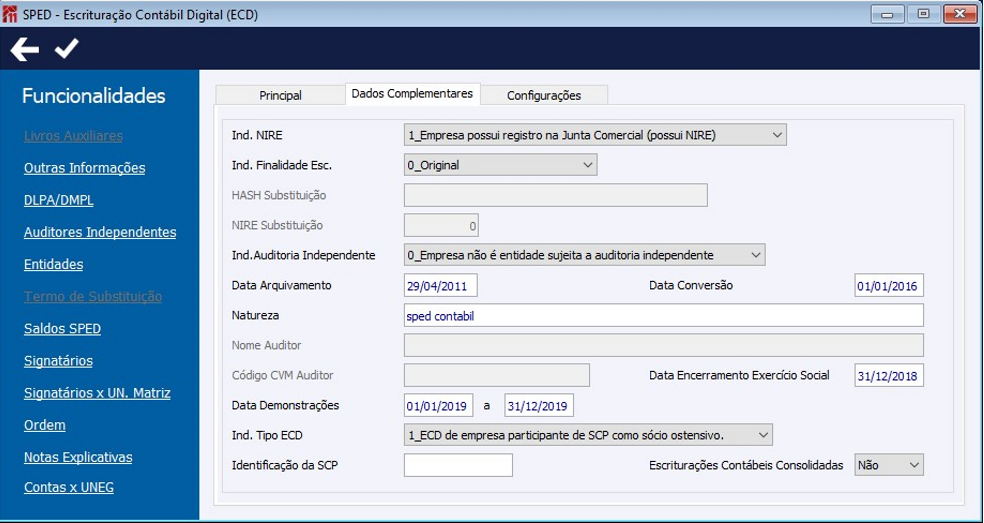Click the confirm checkmark icon
The height and width of the screenshot is (523, 984).
pos(66,49)
